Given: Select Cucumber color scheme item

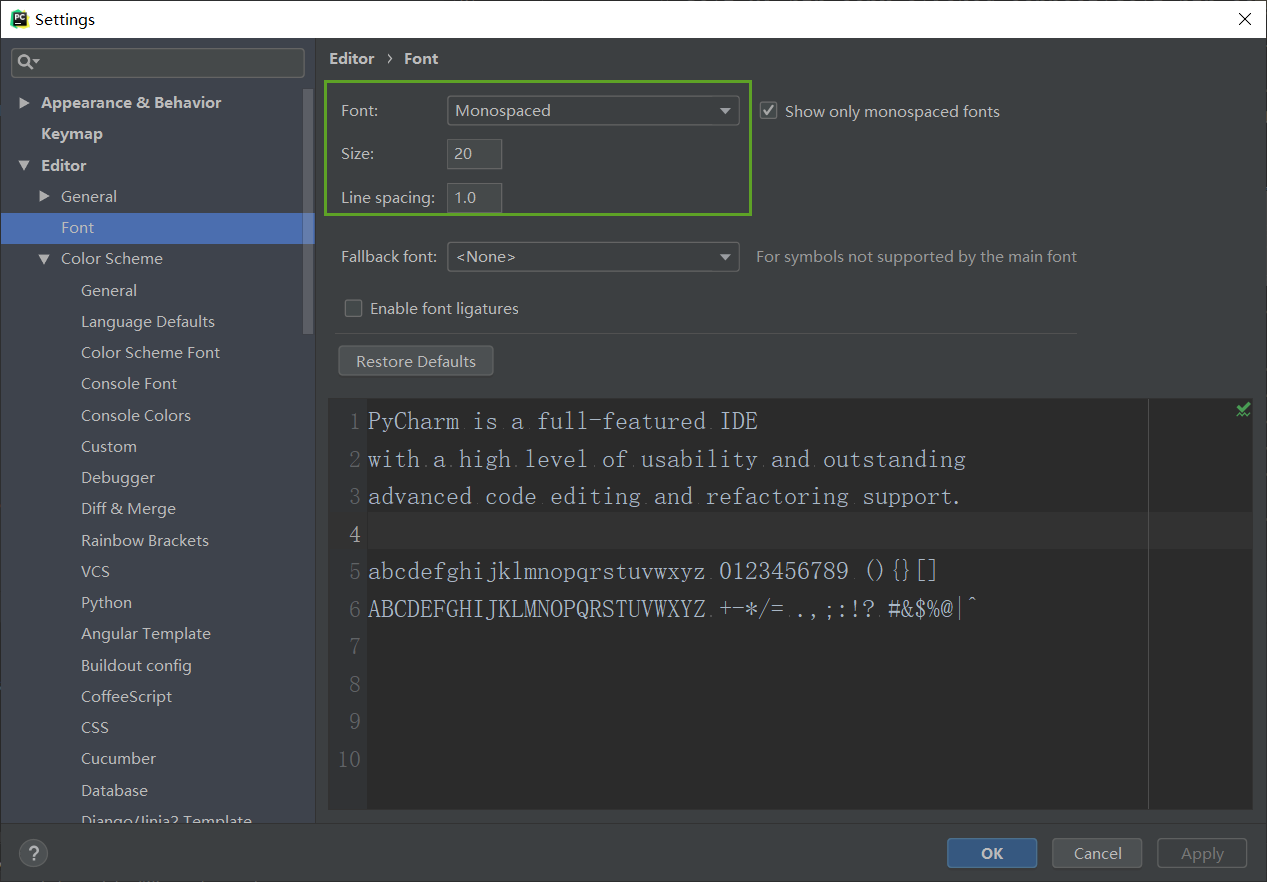Looking at the screenshot, I should (x=118, y=758).
